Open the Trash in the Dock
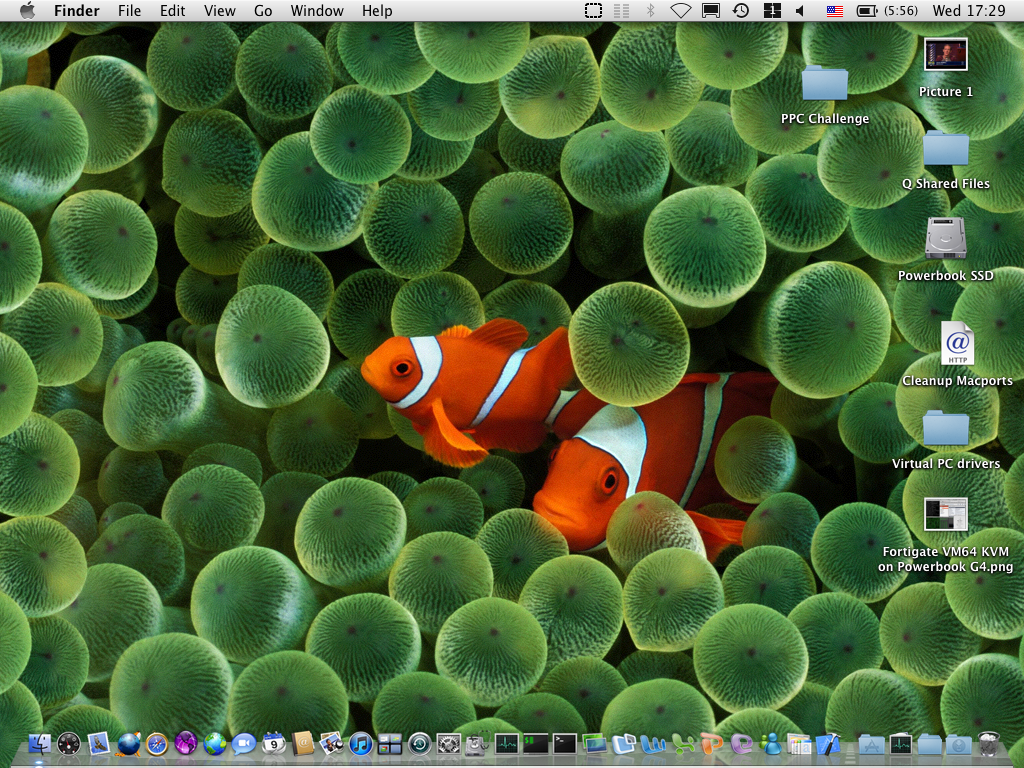Image resolution: width=1024 pixels, height=768 pixels. pos(989,743)
